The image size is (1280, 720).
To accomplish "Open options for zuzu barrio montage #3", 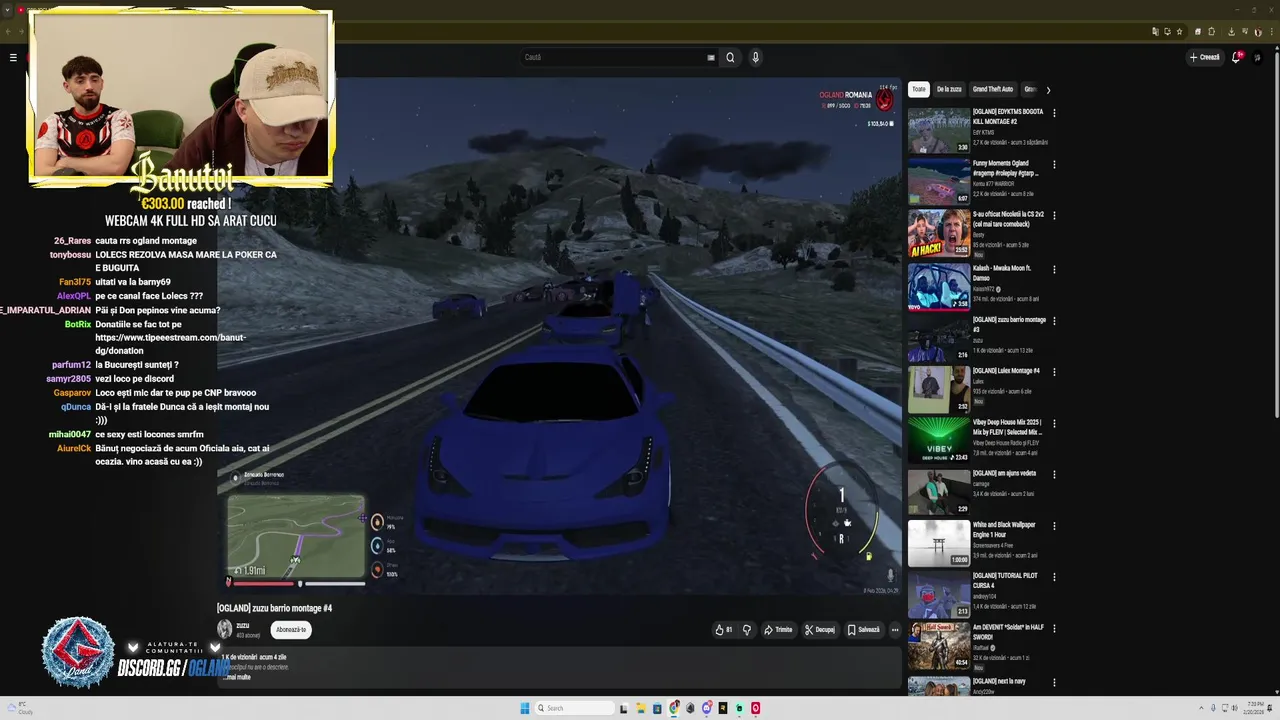I will 1054,321.
